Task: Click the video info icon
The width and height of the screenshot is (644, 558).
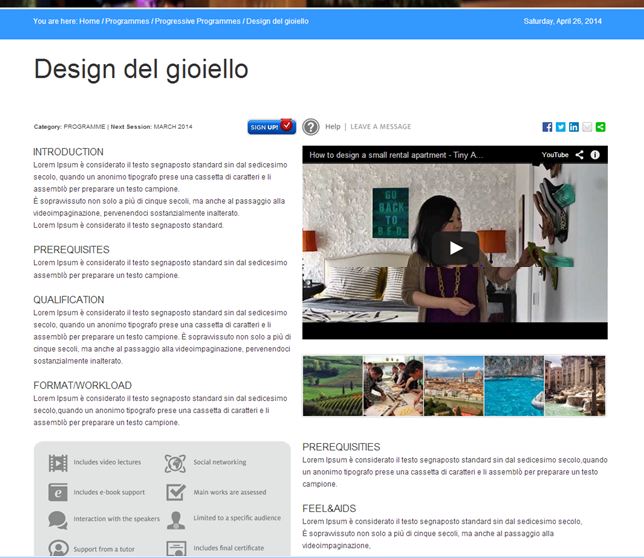Action: [x=595, y=155]
